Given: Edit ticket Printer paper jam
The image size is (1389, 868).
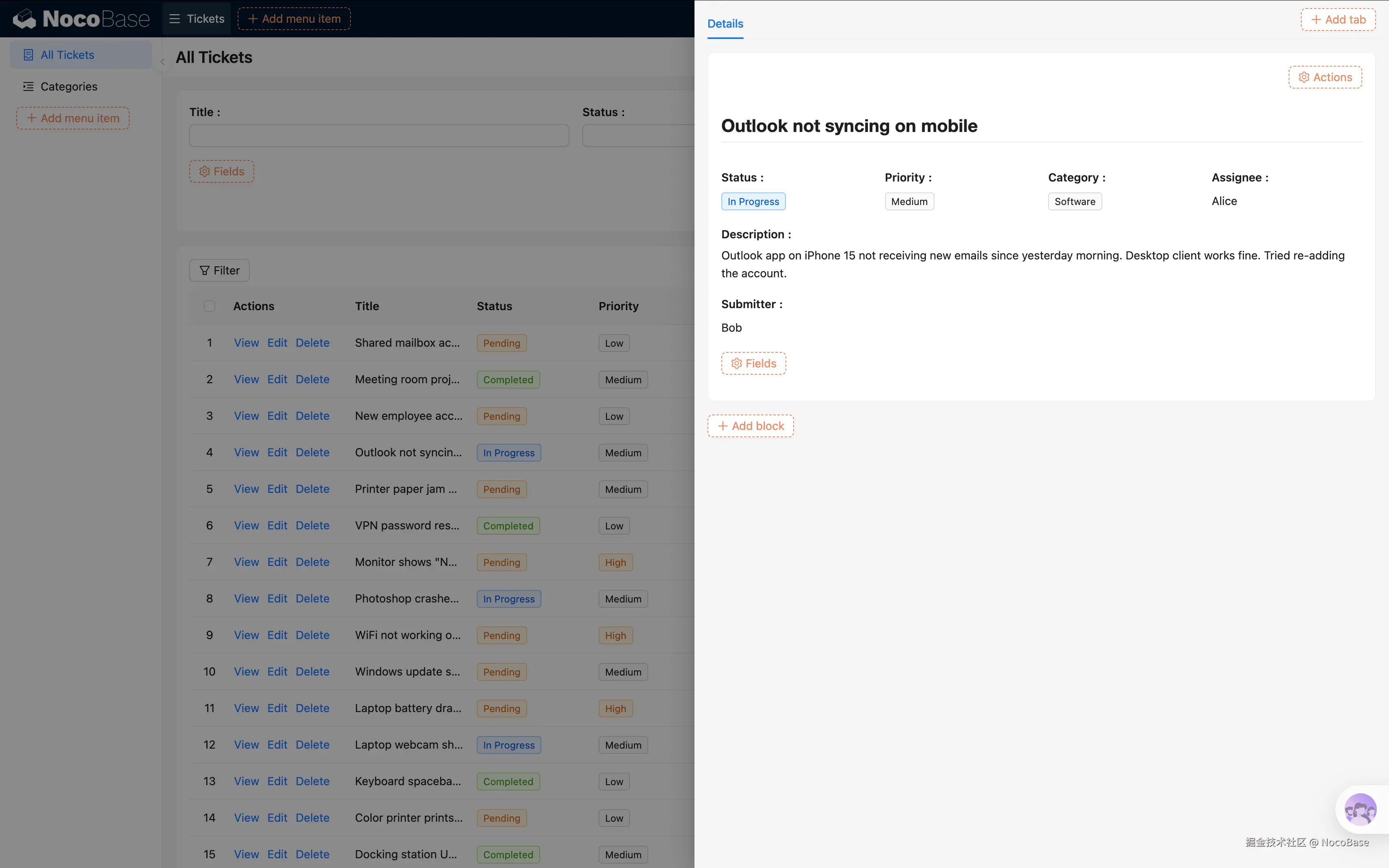Looking at the screenshot, I should (x=277, y=489).
